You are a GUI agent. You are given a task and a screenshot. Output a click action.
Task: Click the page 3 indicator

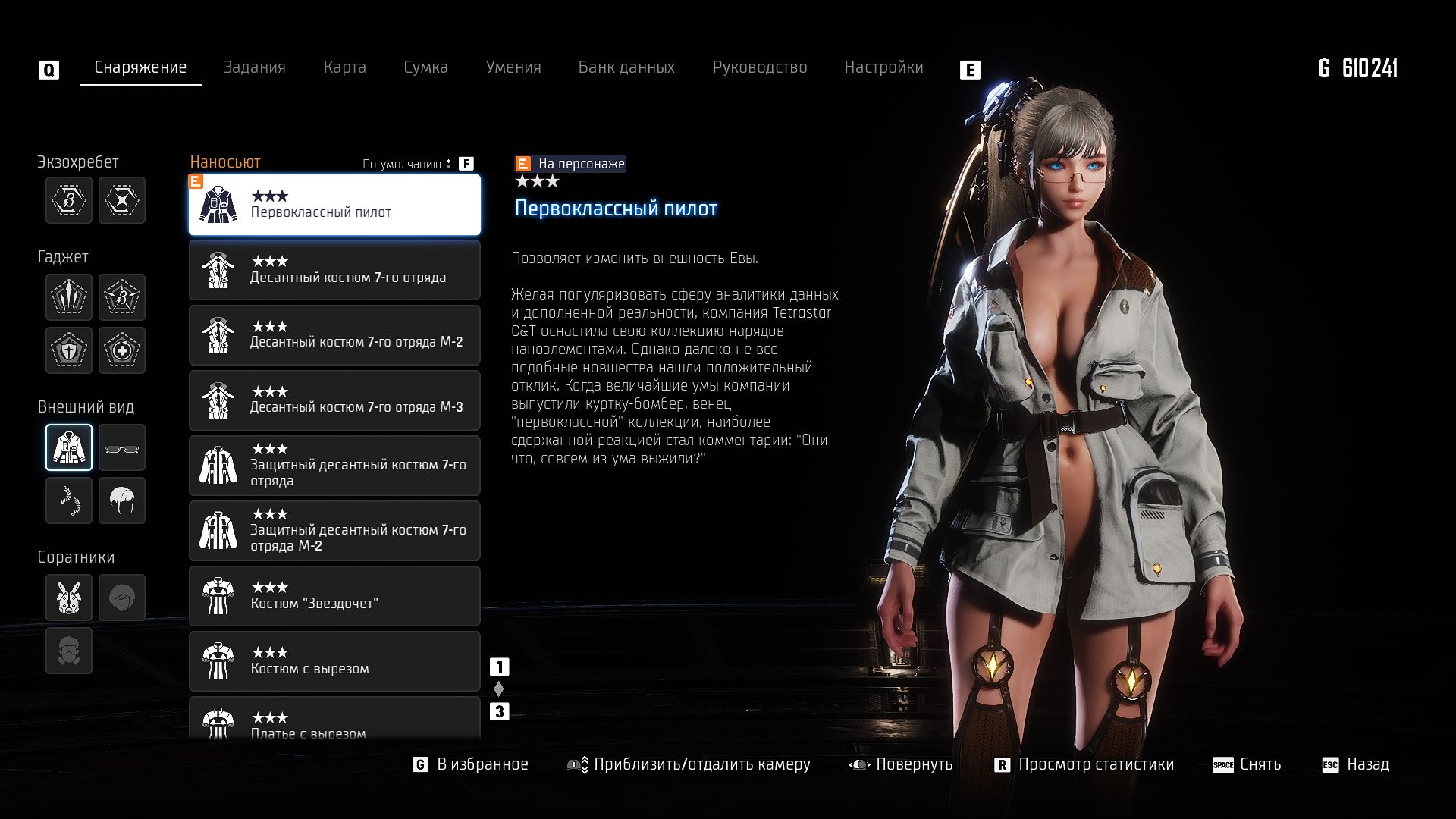pyautogui.click(x=499, y=711)
